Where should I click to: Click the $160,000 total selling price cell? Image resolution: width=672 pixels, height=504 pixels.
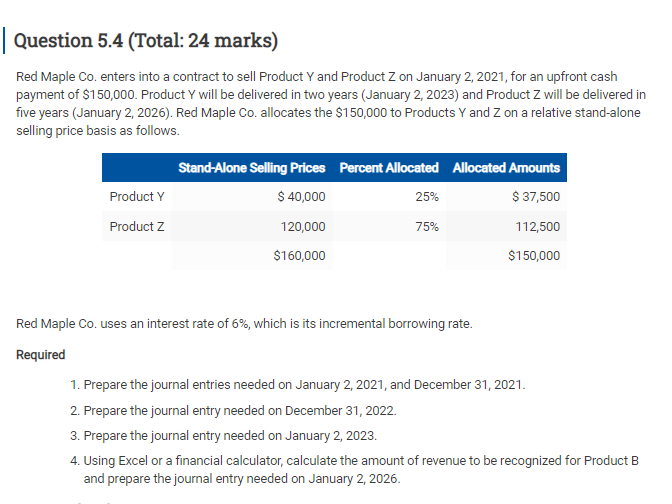point(299,256)
